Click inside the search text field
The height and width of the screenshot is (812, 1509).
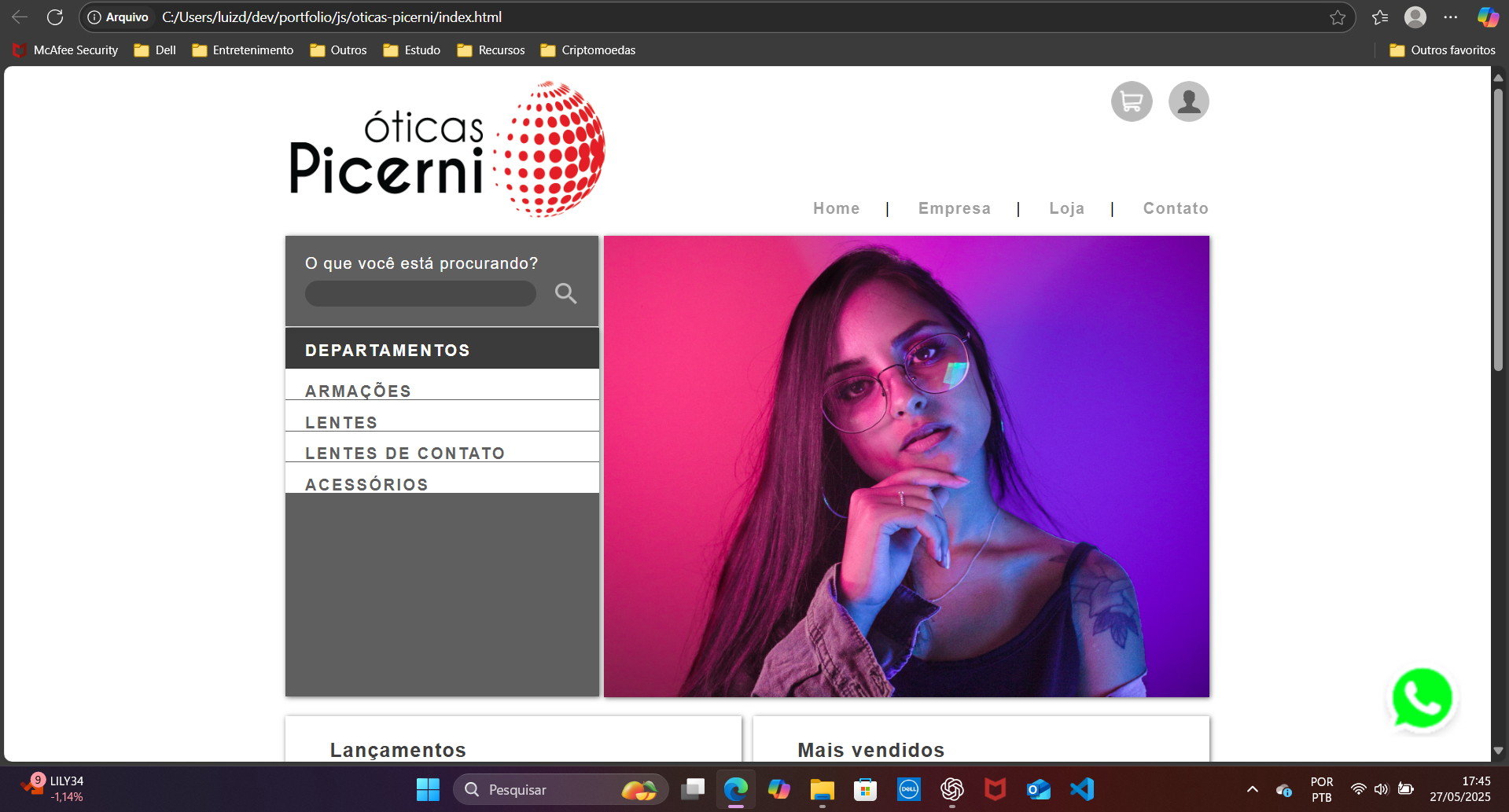point(420,293)
